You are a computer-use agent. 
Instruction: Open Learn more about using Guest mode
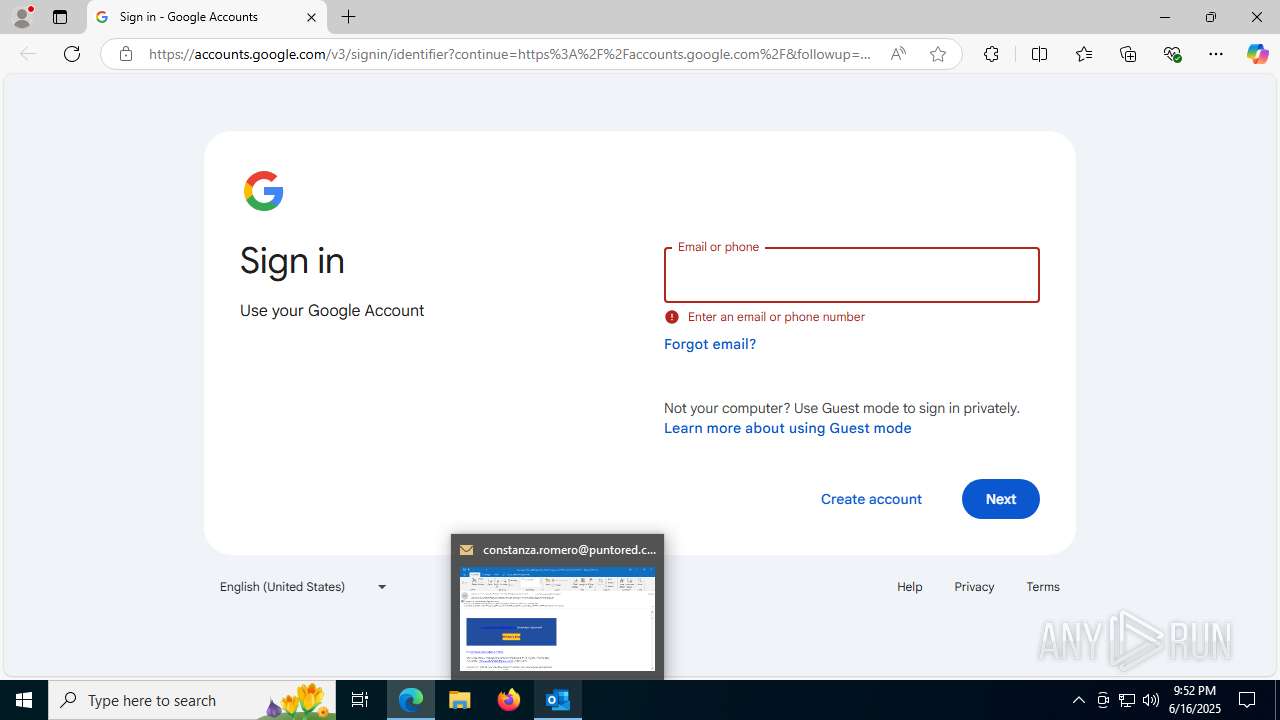788,428
